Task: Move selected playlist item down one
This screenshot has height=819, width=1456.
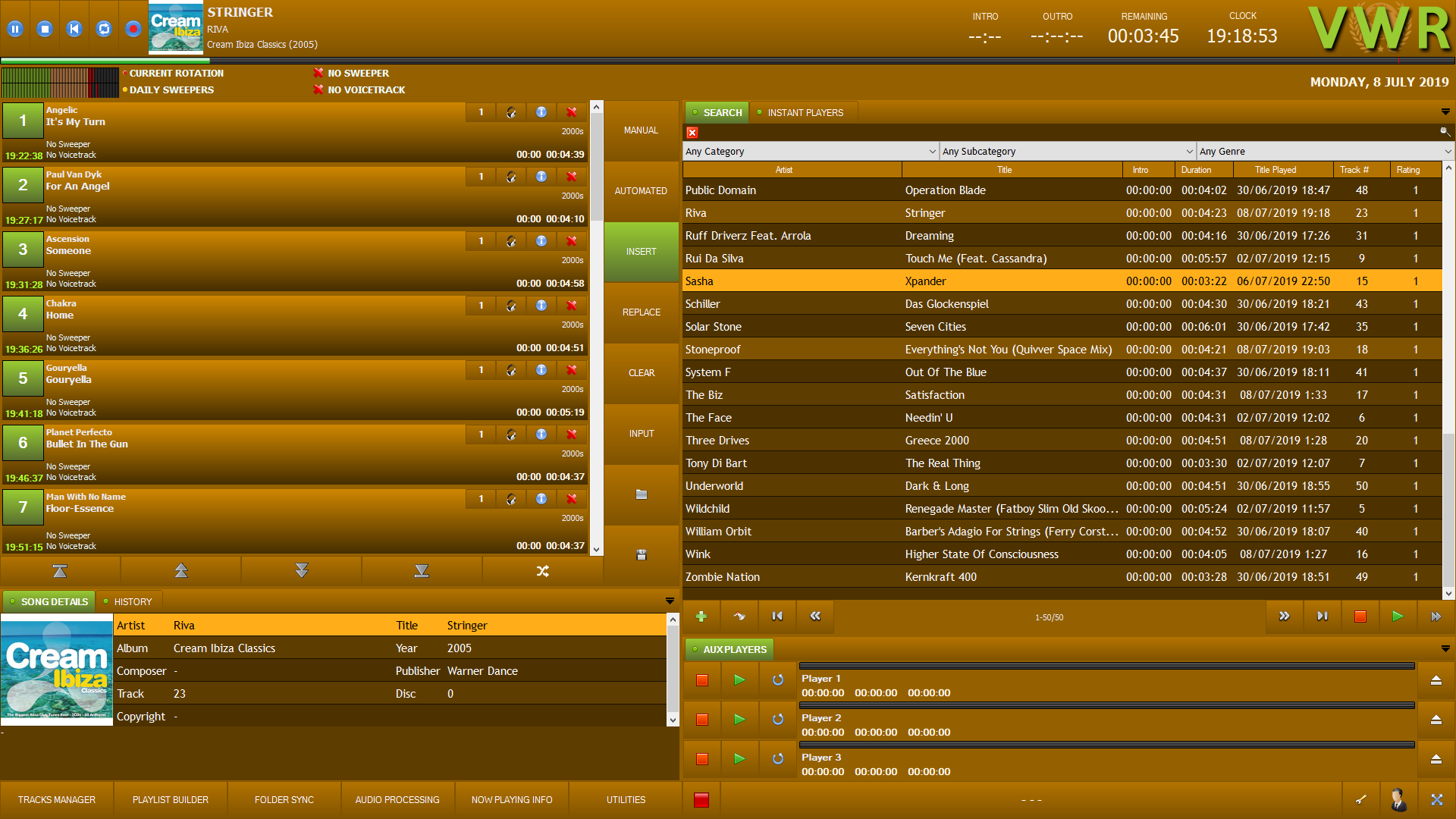Action: [302, 571]
